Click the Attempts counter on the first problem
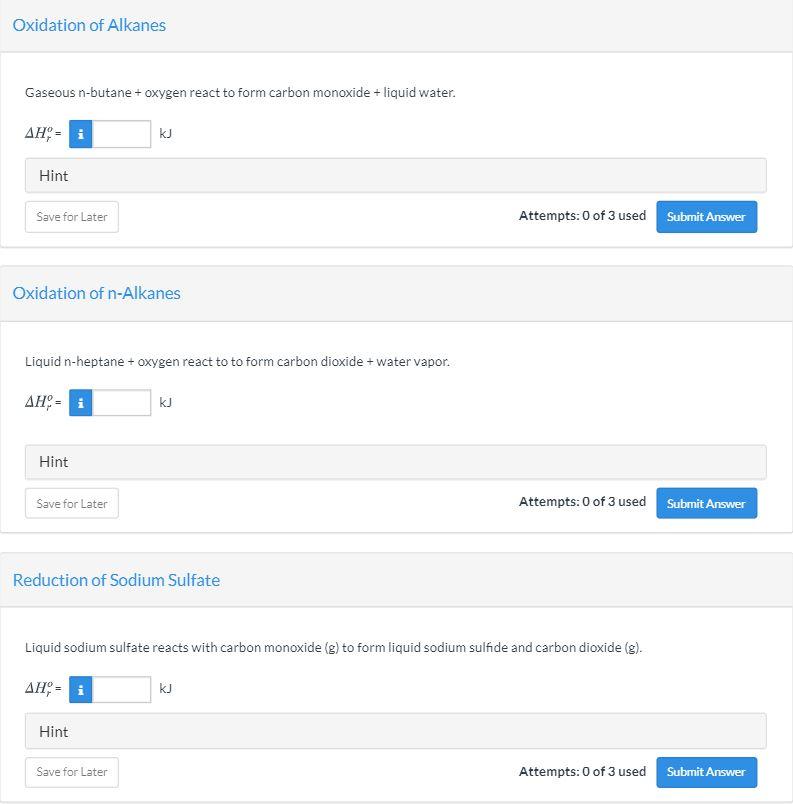Screen dimensions: 793x804 click(582, 215)
